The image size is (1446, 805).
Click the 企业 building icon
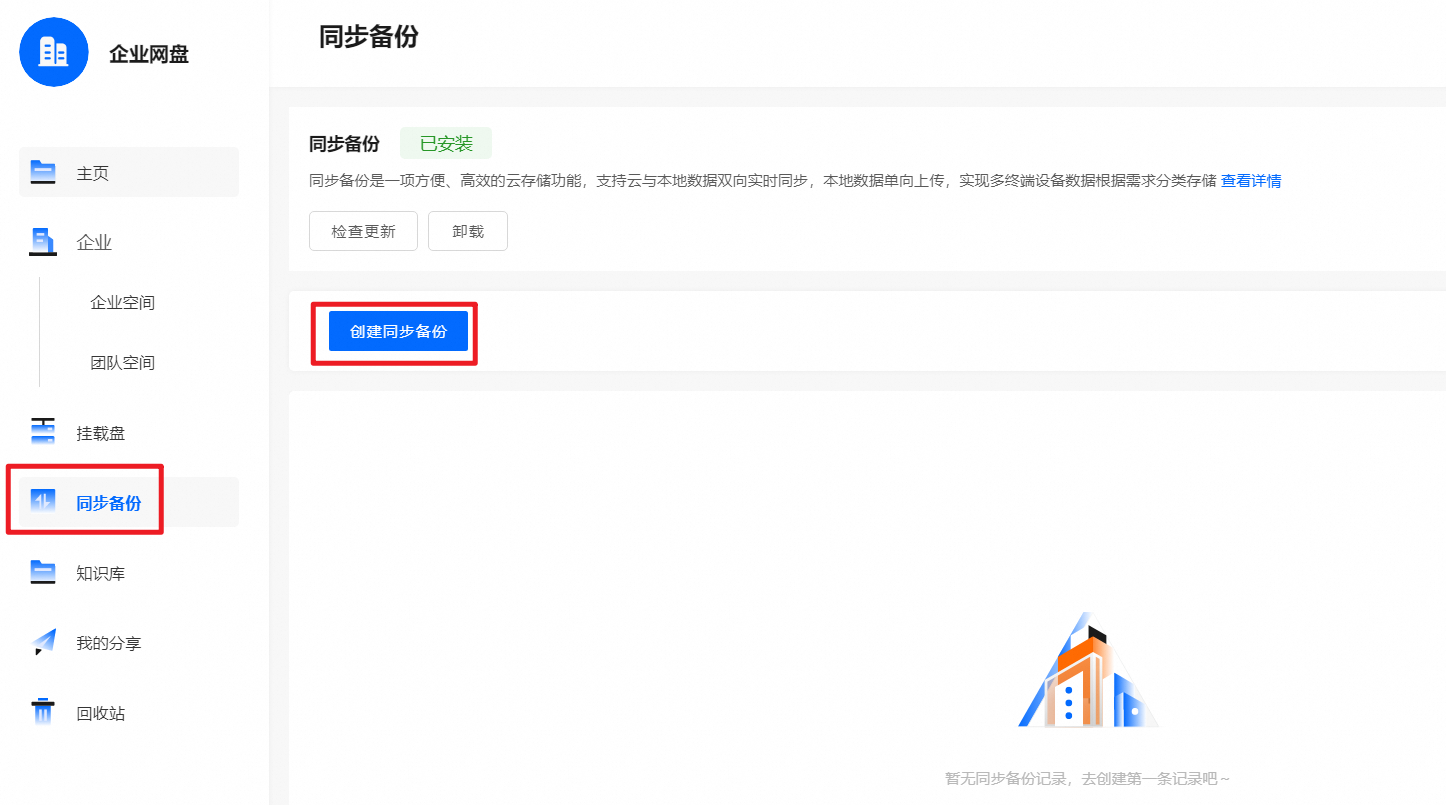(43, 242)
